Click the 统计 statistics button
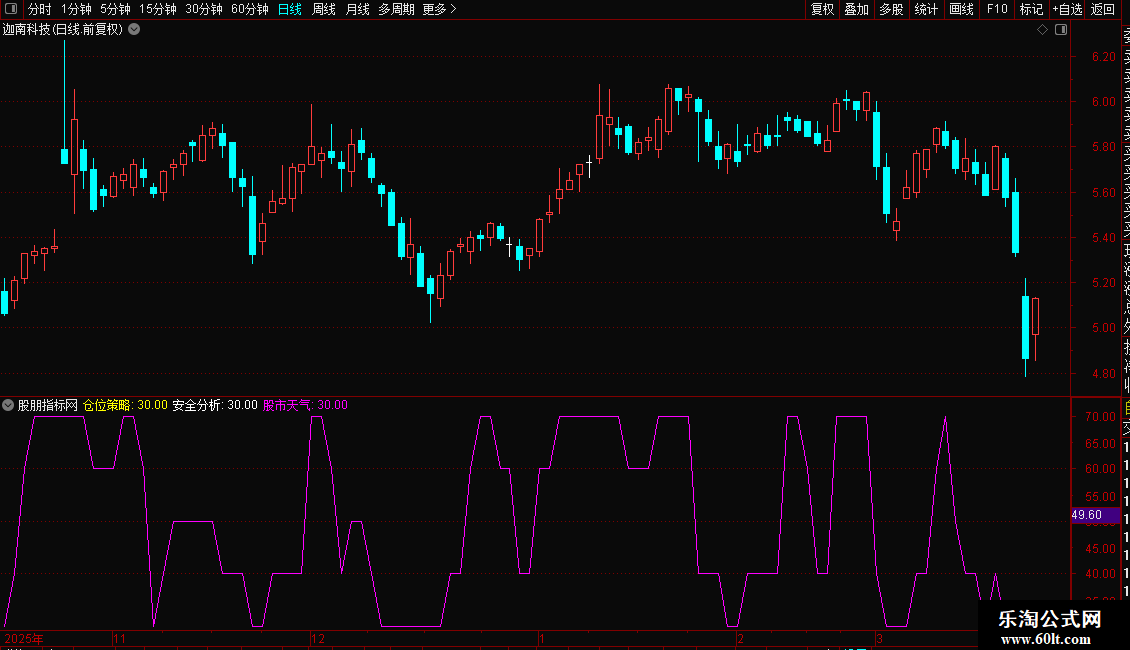1130x650 pixels. click(926, 9)
